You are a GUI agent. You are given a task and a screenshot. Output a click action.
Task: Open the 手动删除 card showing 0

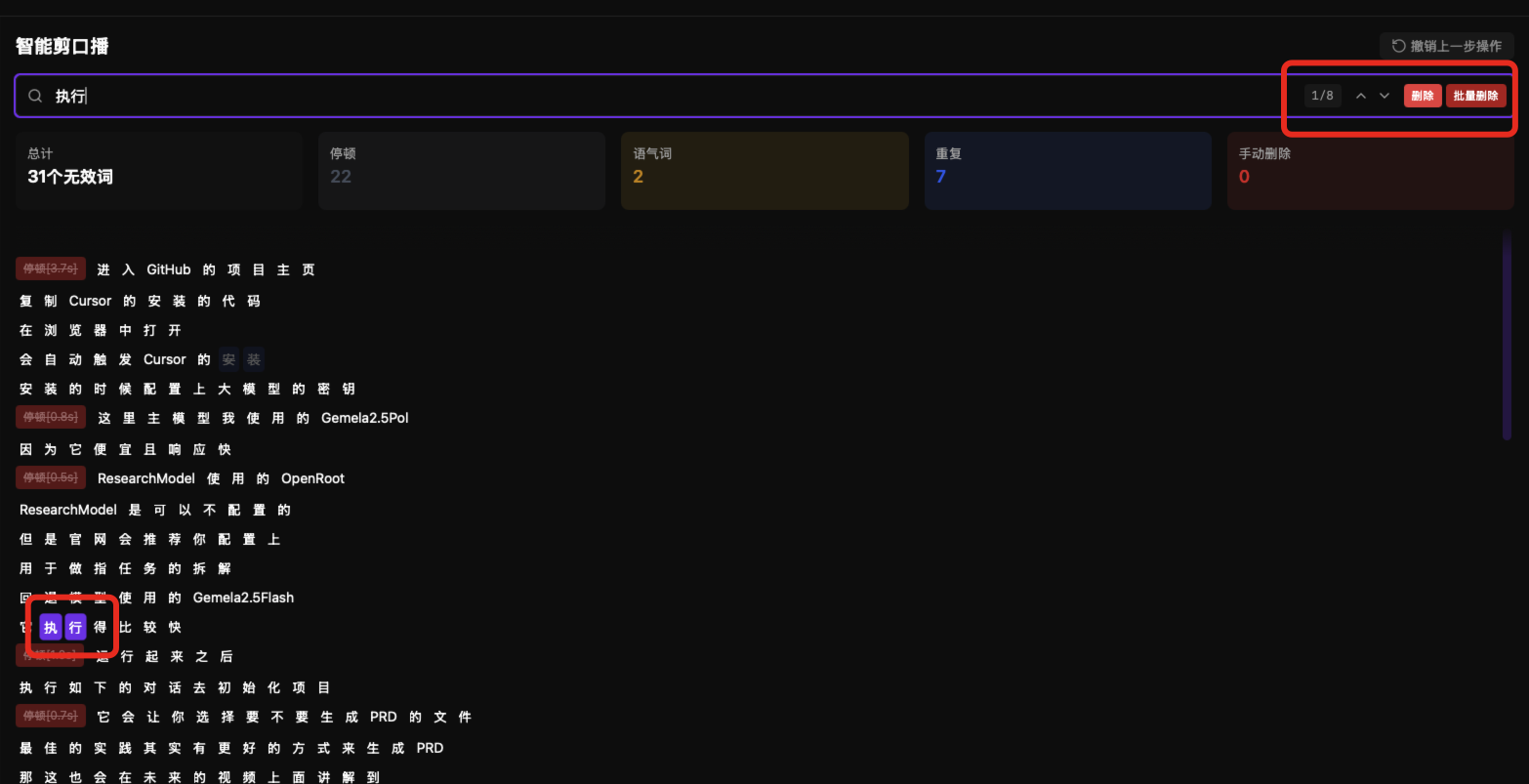click(1370, 170)
